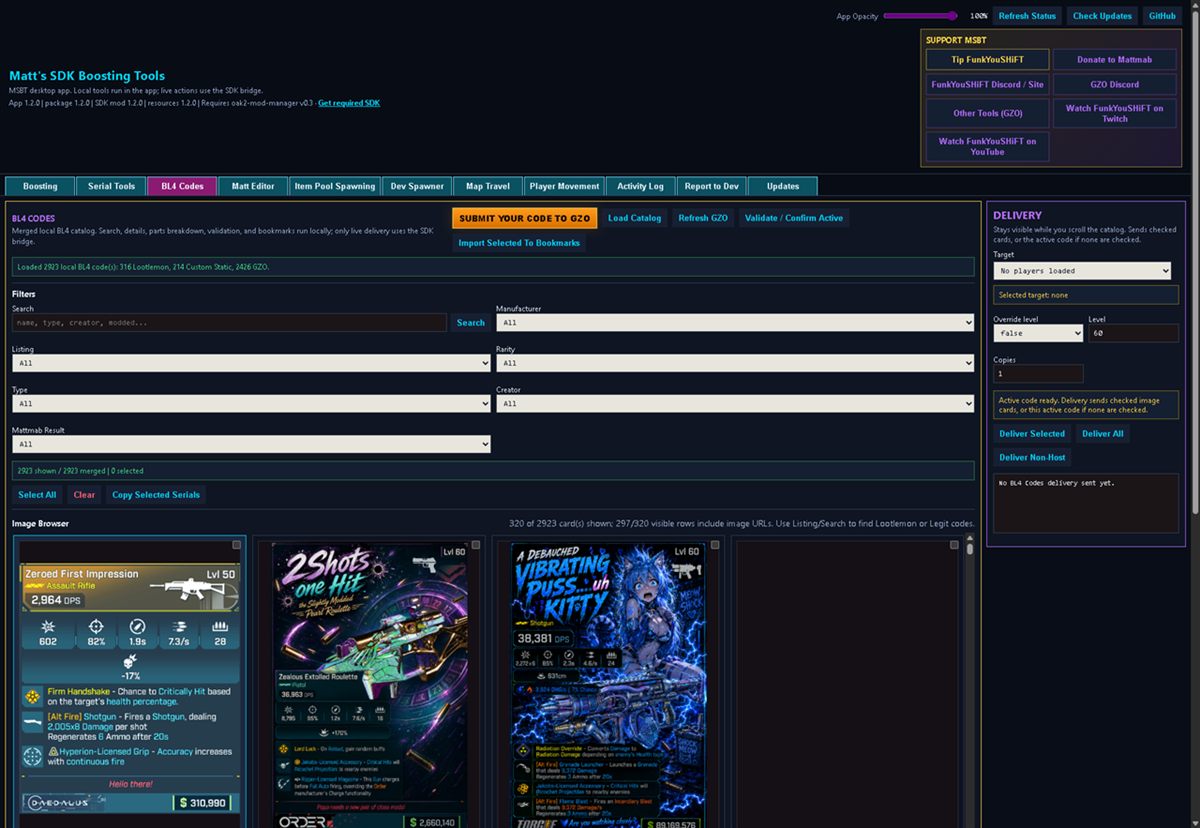The image size is (1200, 828).
Task: Open FunkYouSHiFT Discord / Site
Action: pos(987,85)
